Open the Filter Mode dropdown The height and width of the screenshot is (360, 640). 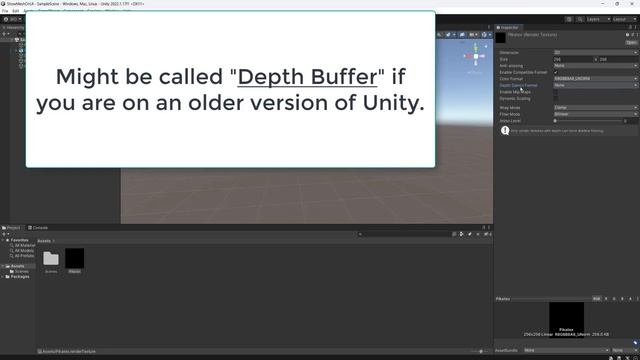click(x=595, y=114)
